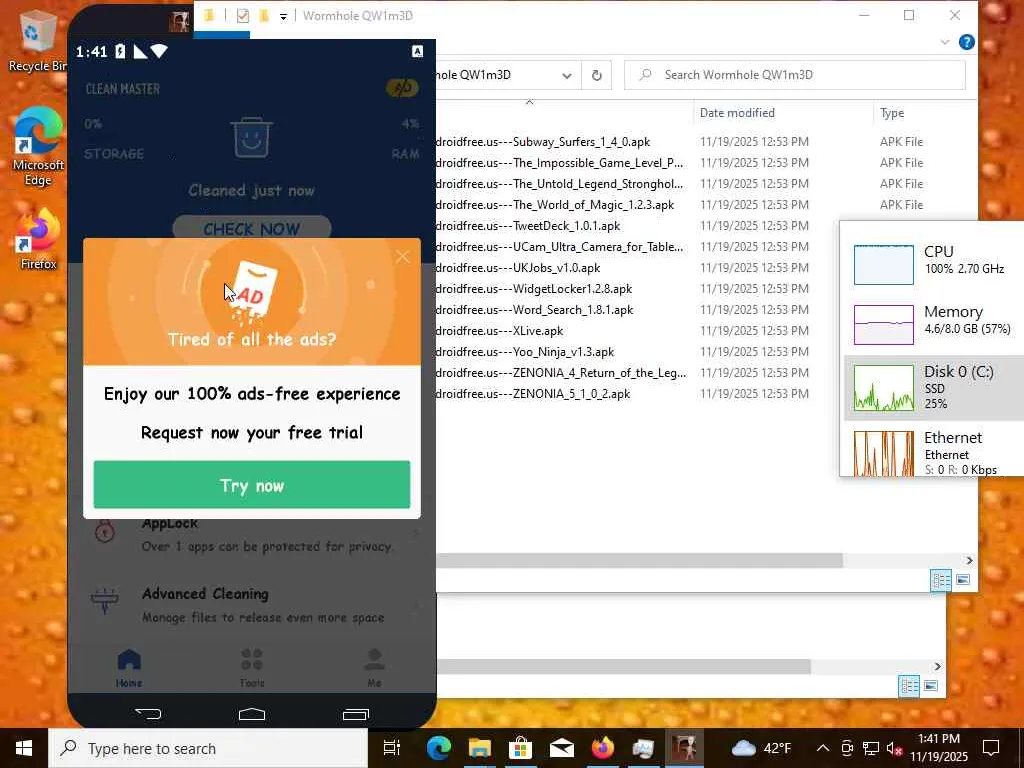Select Ethernet in performance panel
1024x768 pixels.
pyautogui.click(x=934, y=452)
